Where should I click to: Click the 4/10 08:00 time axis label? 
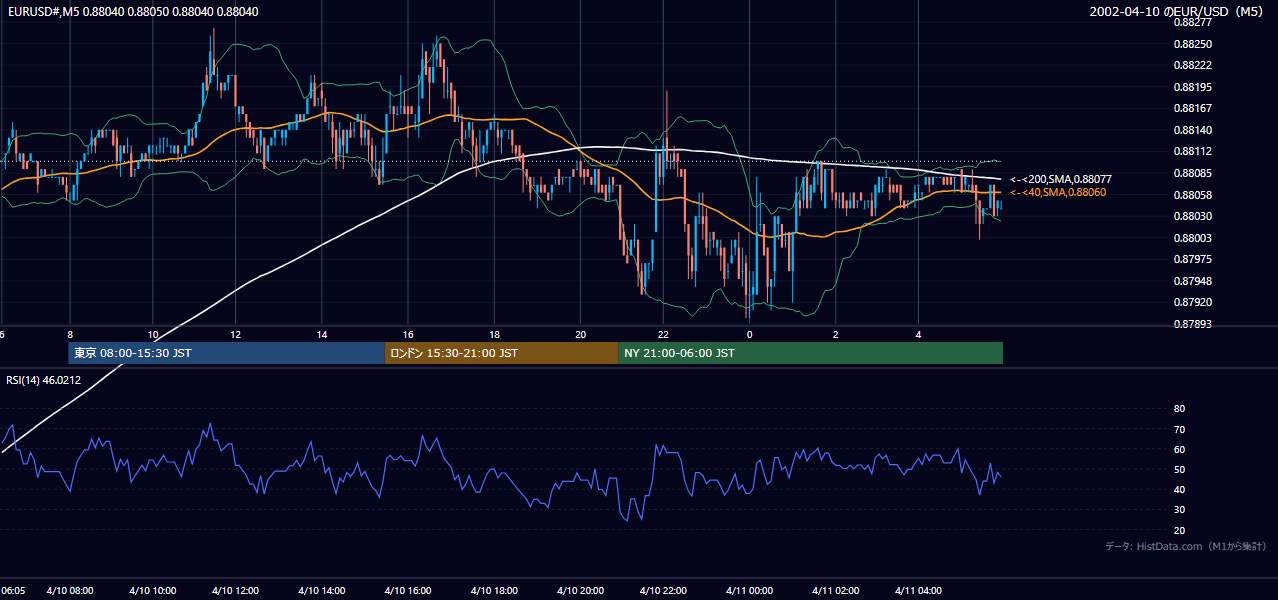pyautogui.click(x=70, y=591)
